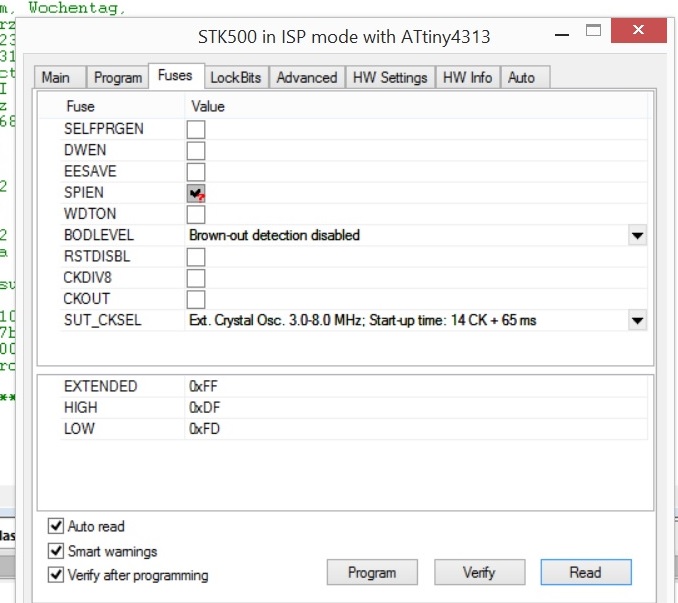Viewport: 678px width, 603px height.
Task: Go to the Advanced tab
Action: click(x=307, y=77)
